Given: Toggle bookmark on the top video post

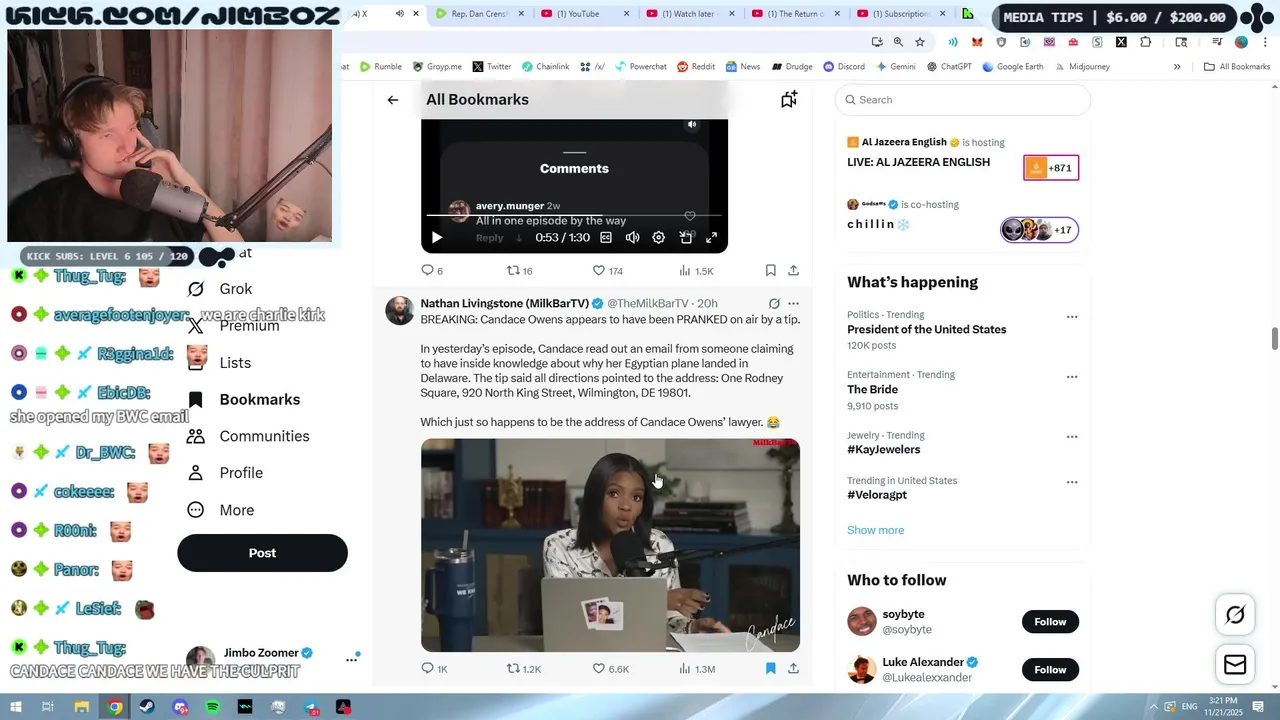Looking at the screenshot, I should point(770,270).
